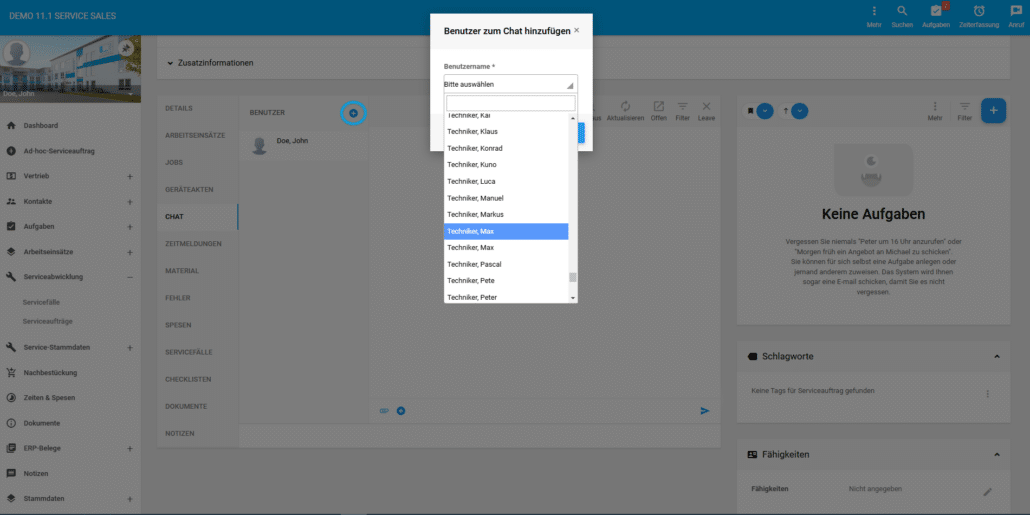1030x515 pixels.
Task: Open Servicefälle sidebar link
Action: tap(41, 302)
